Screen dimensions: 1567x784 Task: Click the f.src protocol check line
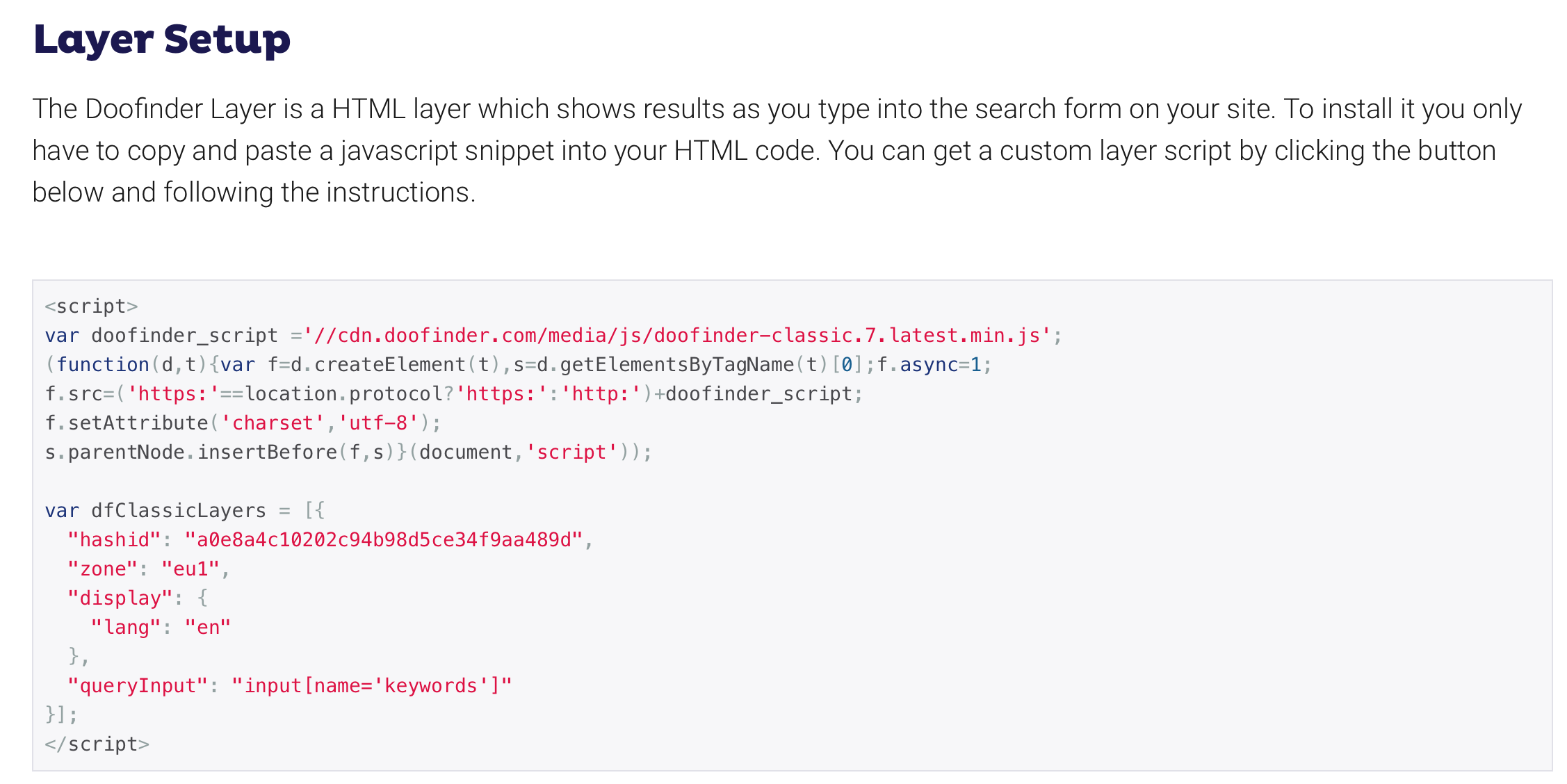pos(453,394)
